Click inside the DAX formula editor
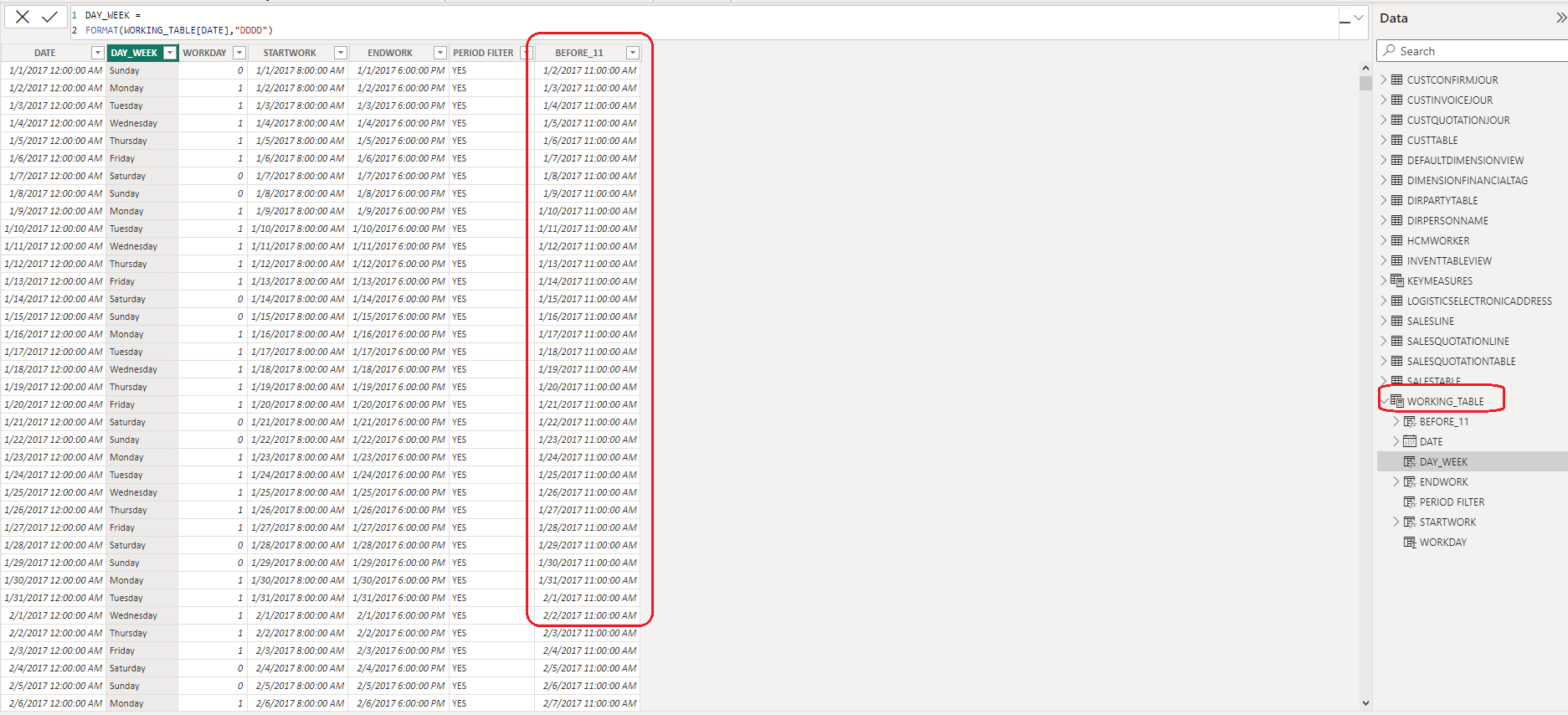The image size is (1568, 715). 703,23
